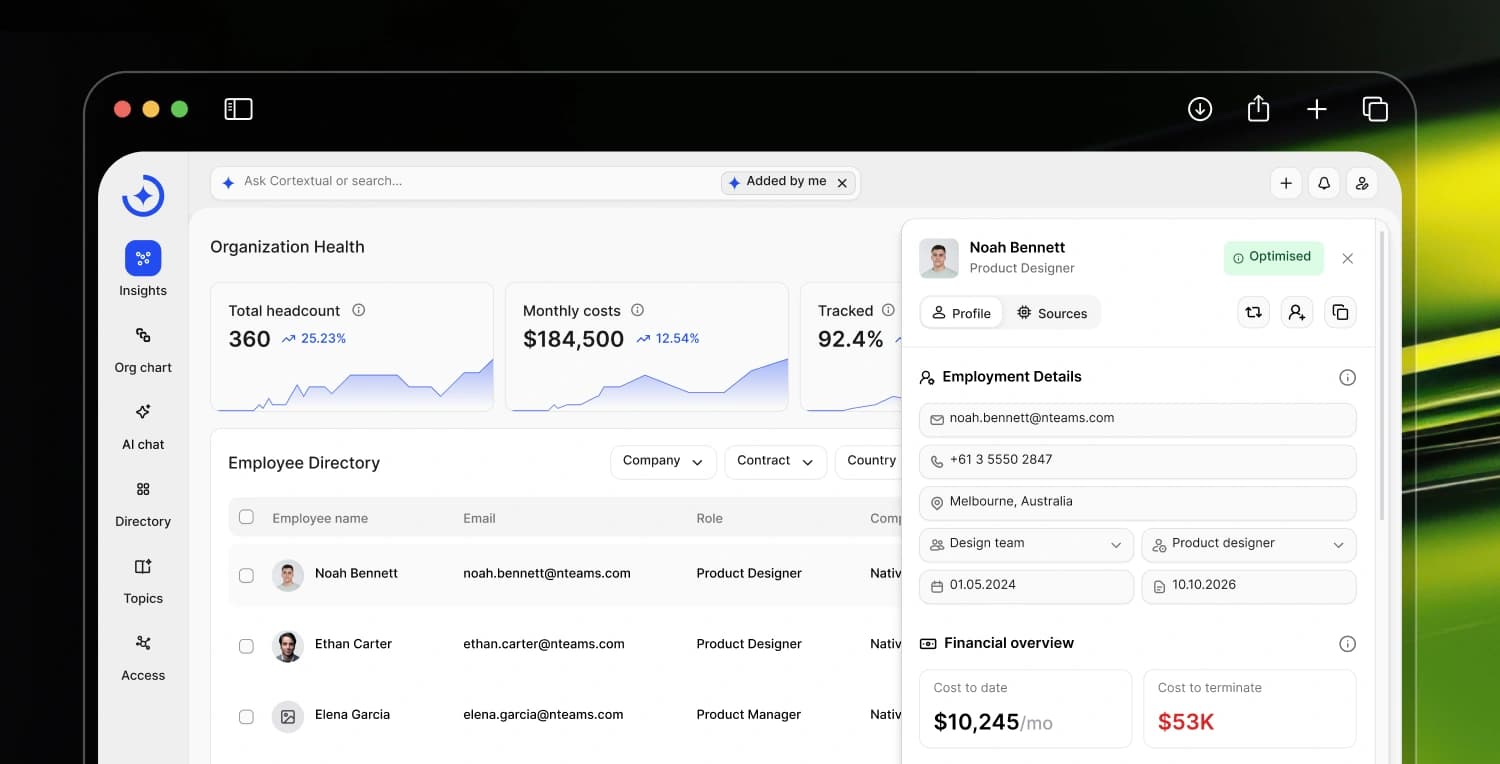
Task: Open the Contract filter dropdown
Action: click(x=776, y=461)
